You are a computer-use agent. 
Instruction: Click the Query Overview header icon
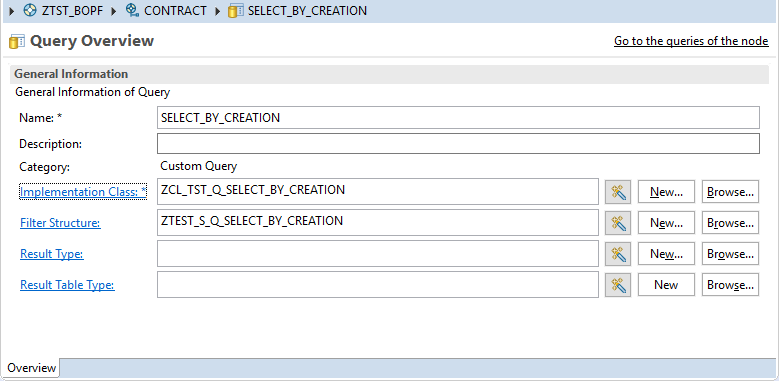(x=17, y=41)
